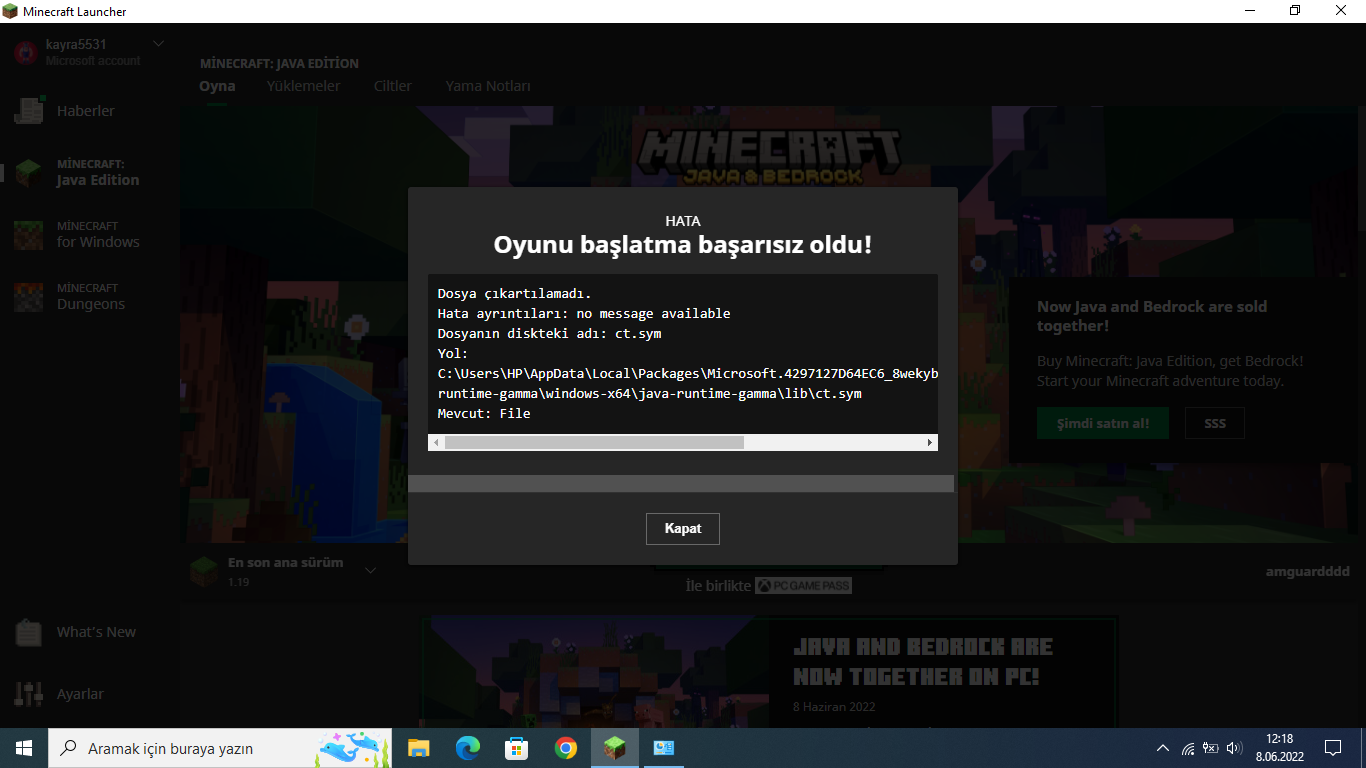
Task: Click the amguardddd username text
Action: [1307, 571]
